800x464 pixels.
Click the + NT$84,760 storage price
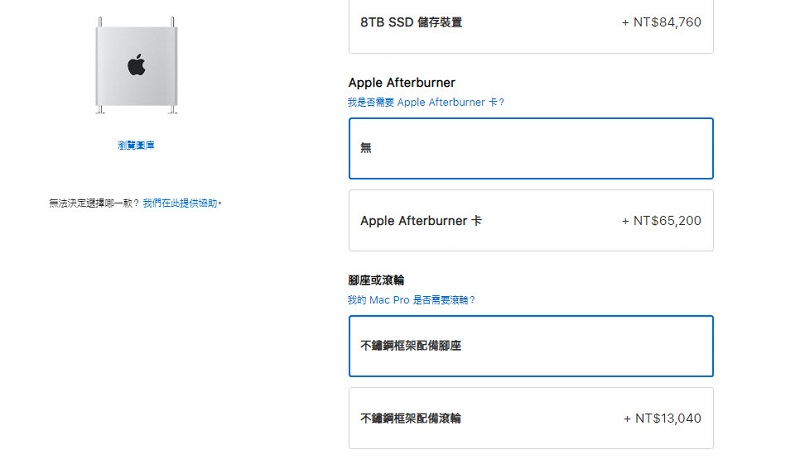[x=661, y=22]
